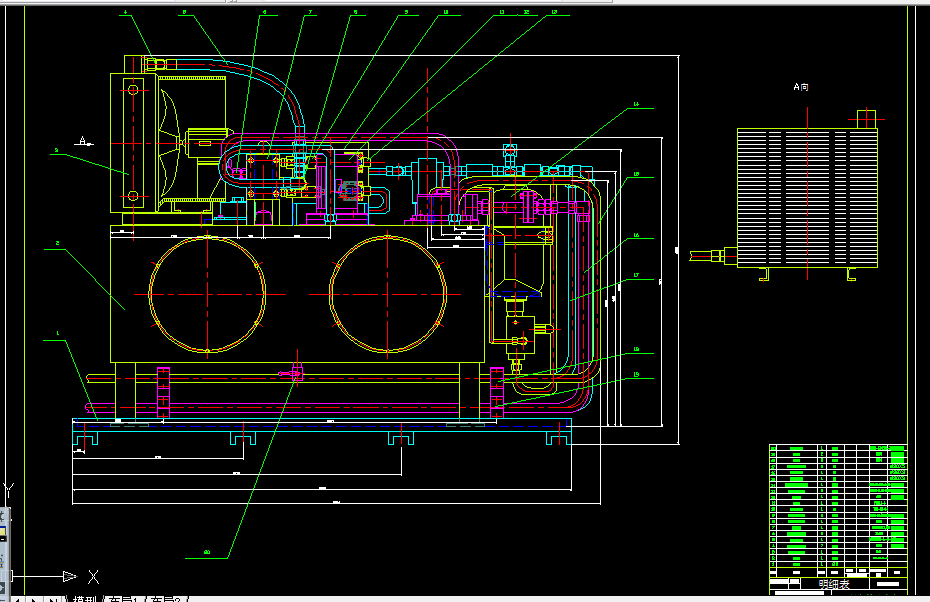Pick the right large fan circle in drawing

point(387,294)
